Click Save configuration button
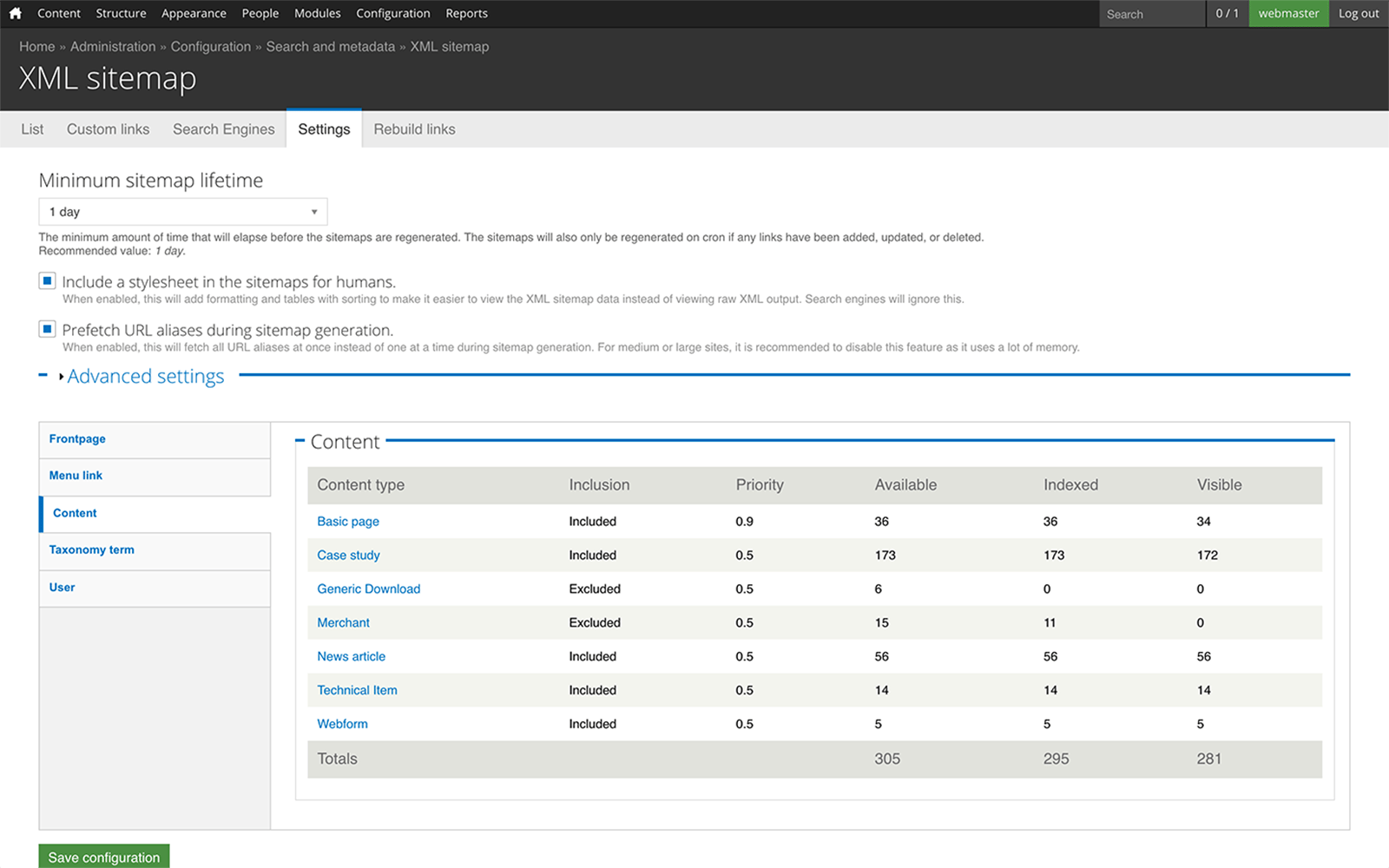This screenshot has height=868, width=1389. 104,857
